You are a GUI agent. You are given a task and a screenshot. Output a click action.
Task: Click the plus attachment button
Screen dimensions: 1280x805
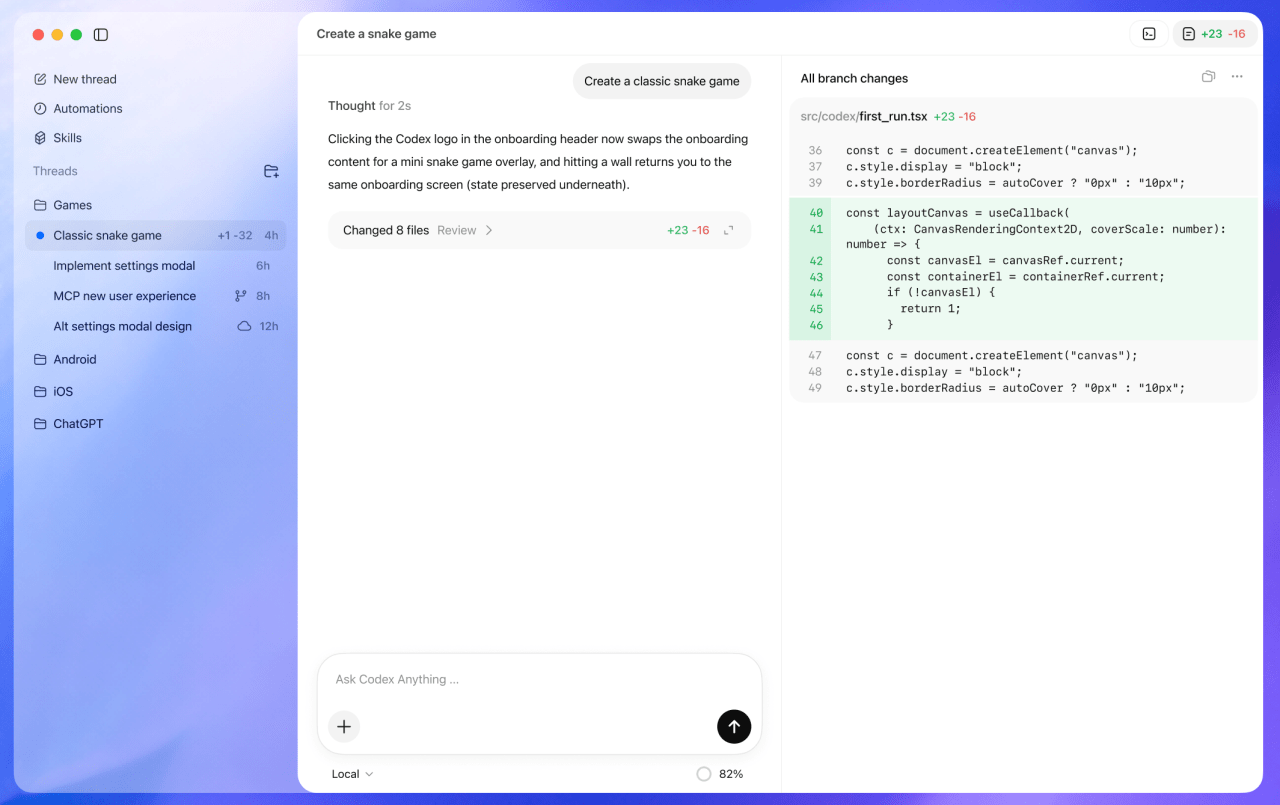click(344, 727)
